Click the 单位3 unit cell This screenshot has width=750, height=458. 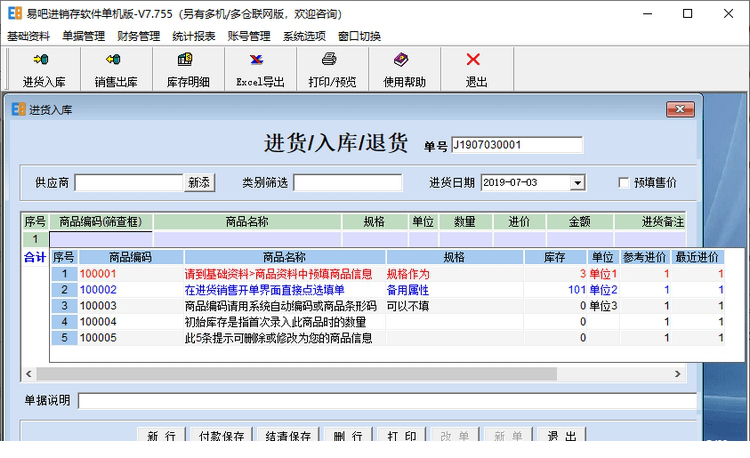point(603,306)
